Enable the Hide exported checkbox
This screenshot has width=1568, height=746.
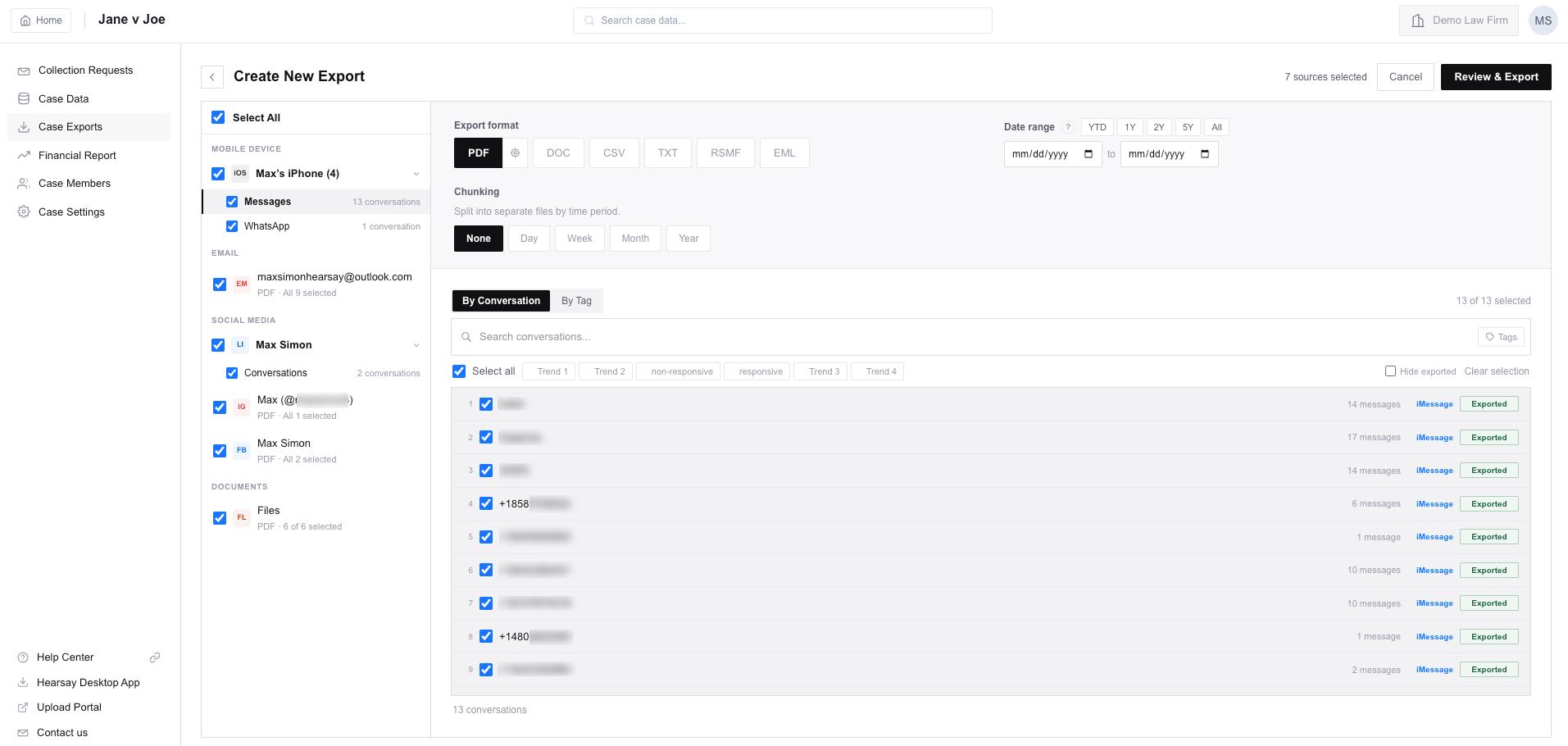tap(1390, 371)
